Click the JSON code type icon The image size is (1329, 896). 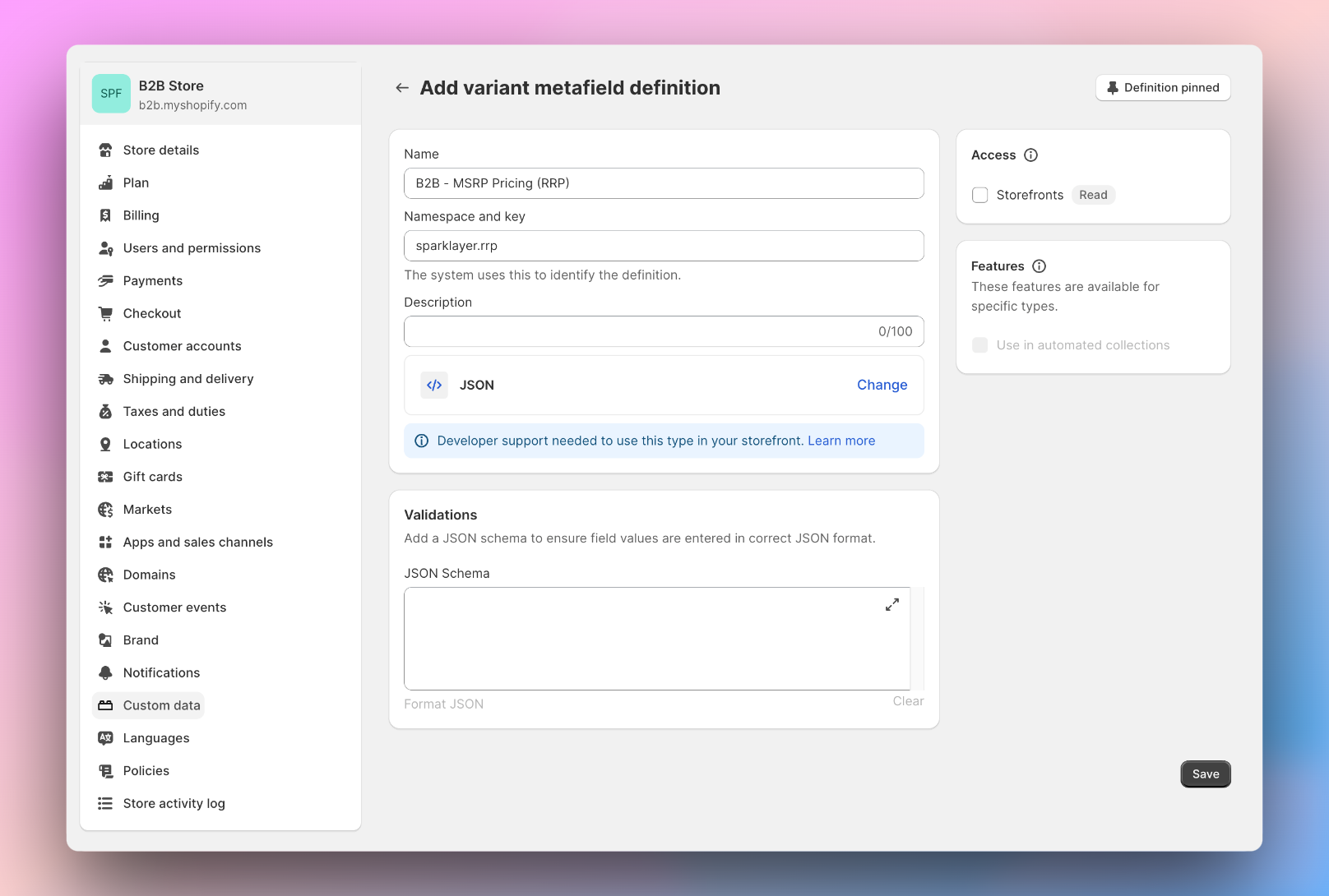434,385
